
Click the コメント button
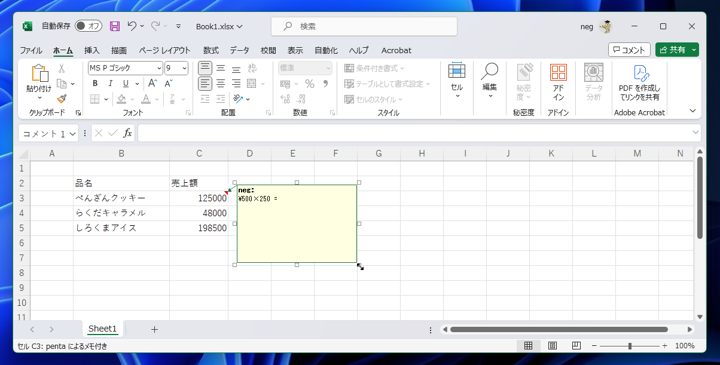pyautogui.click(x=629, y=50)
